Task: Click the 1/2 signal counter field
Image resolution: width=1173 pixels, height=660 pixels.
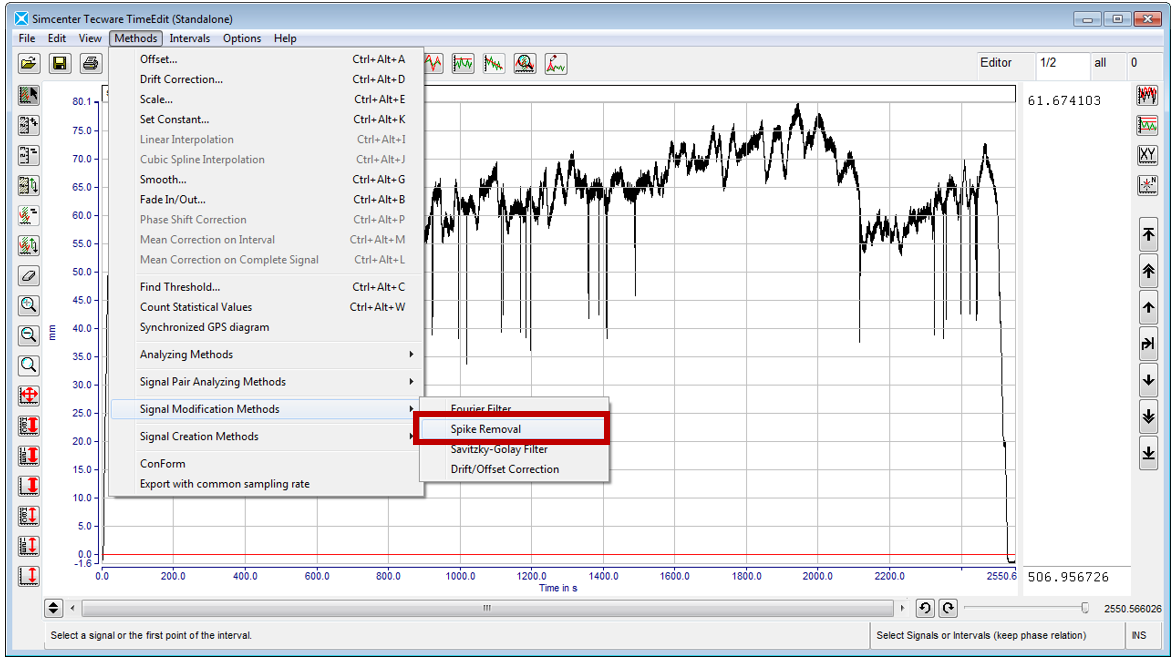Action: (x=1062, y=64)
